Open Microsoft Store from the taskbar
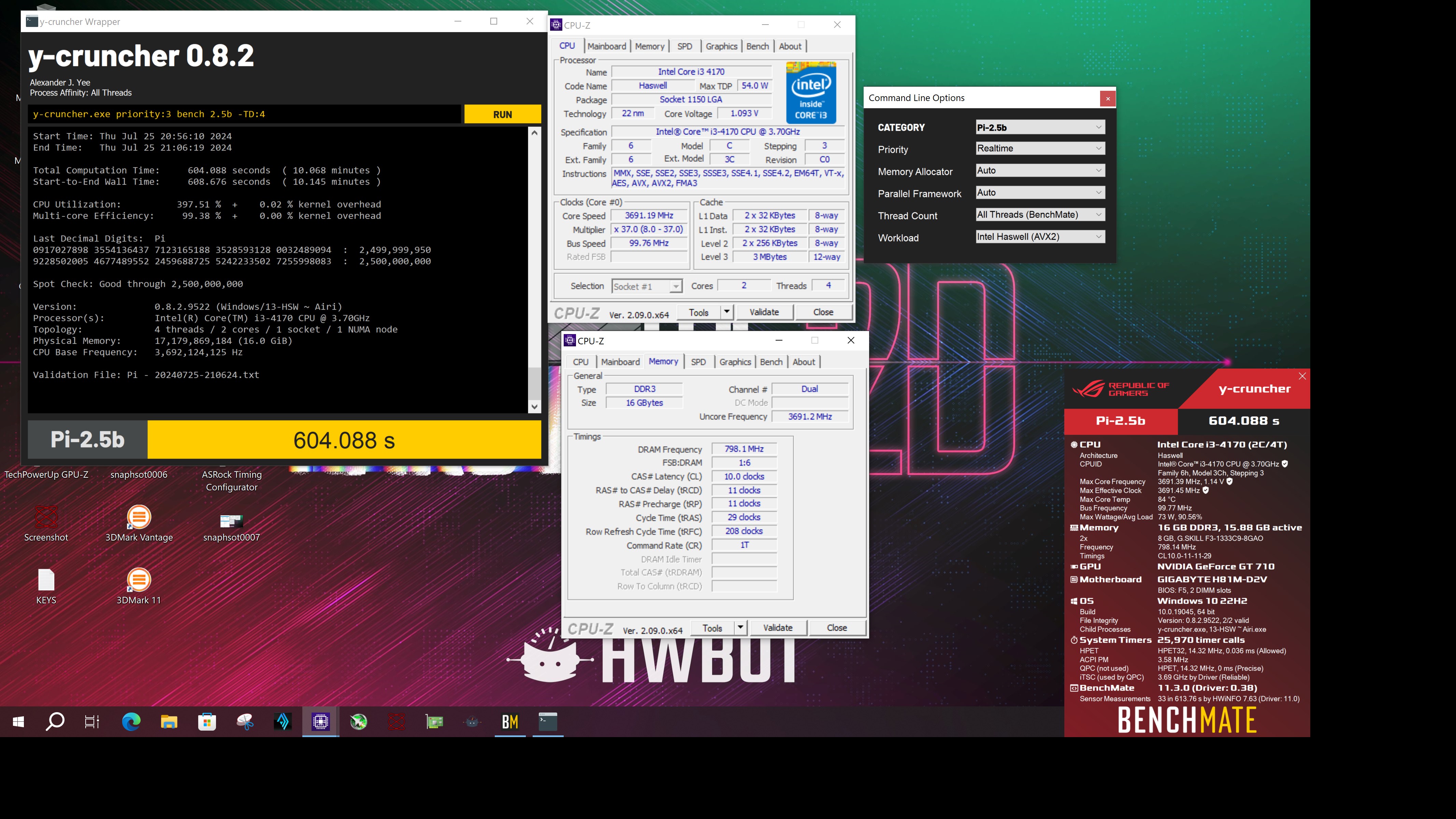Screen dimensions: 1456x819 207,722
